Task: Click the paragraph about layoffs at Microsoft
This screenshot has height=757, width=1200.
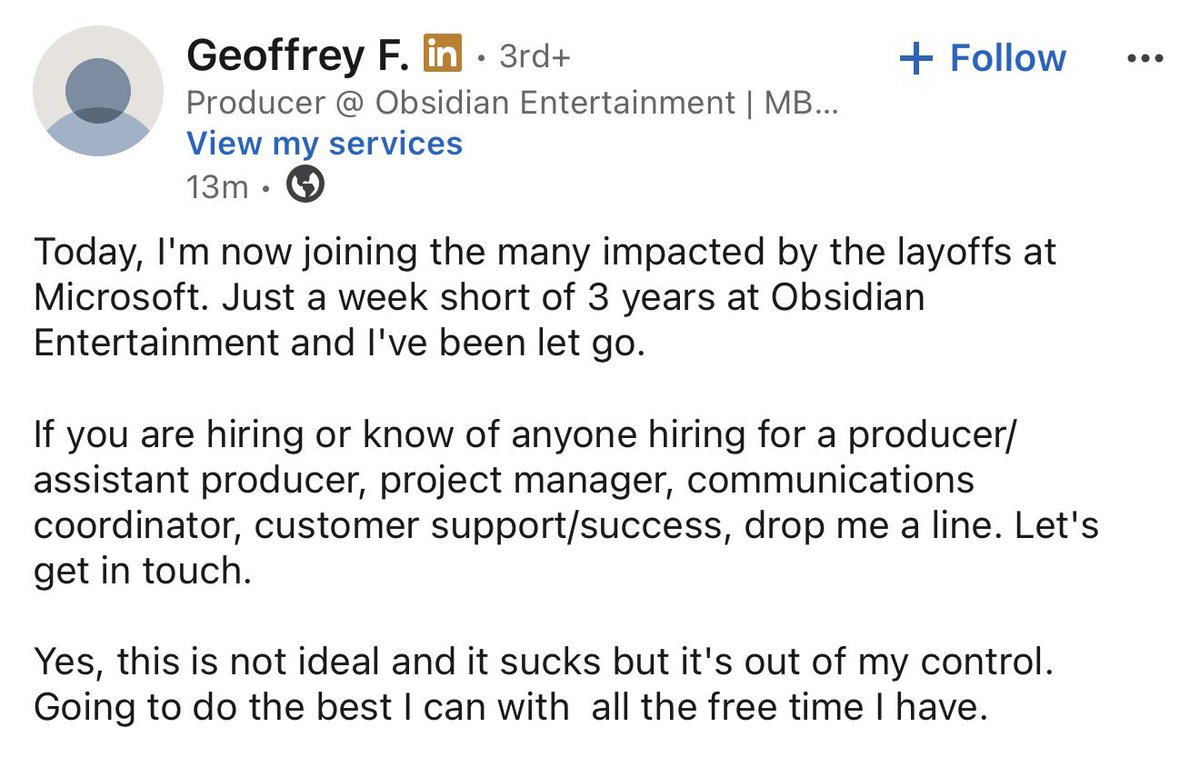Action: (545, 297)
